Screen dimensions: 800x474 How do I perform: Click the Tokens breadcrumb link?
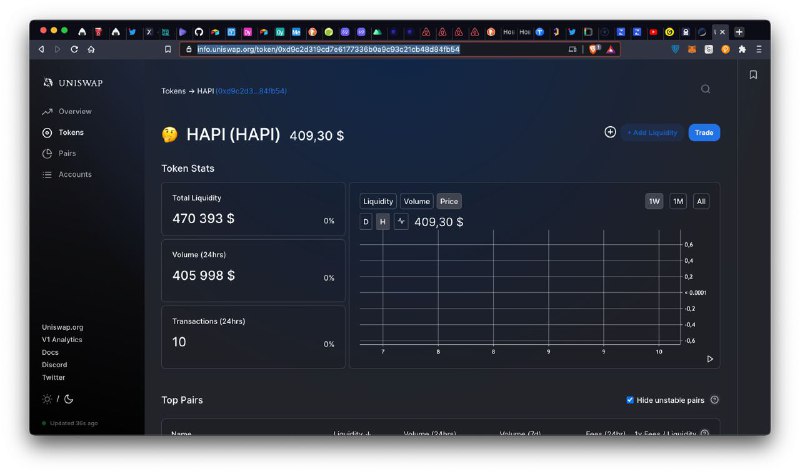(173, 91)
